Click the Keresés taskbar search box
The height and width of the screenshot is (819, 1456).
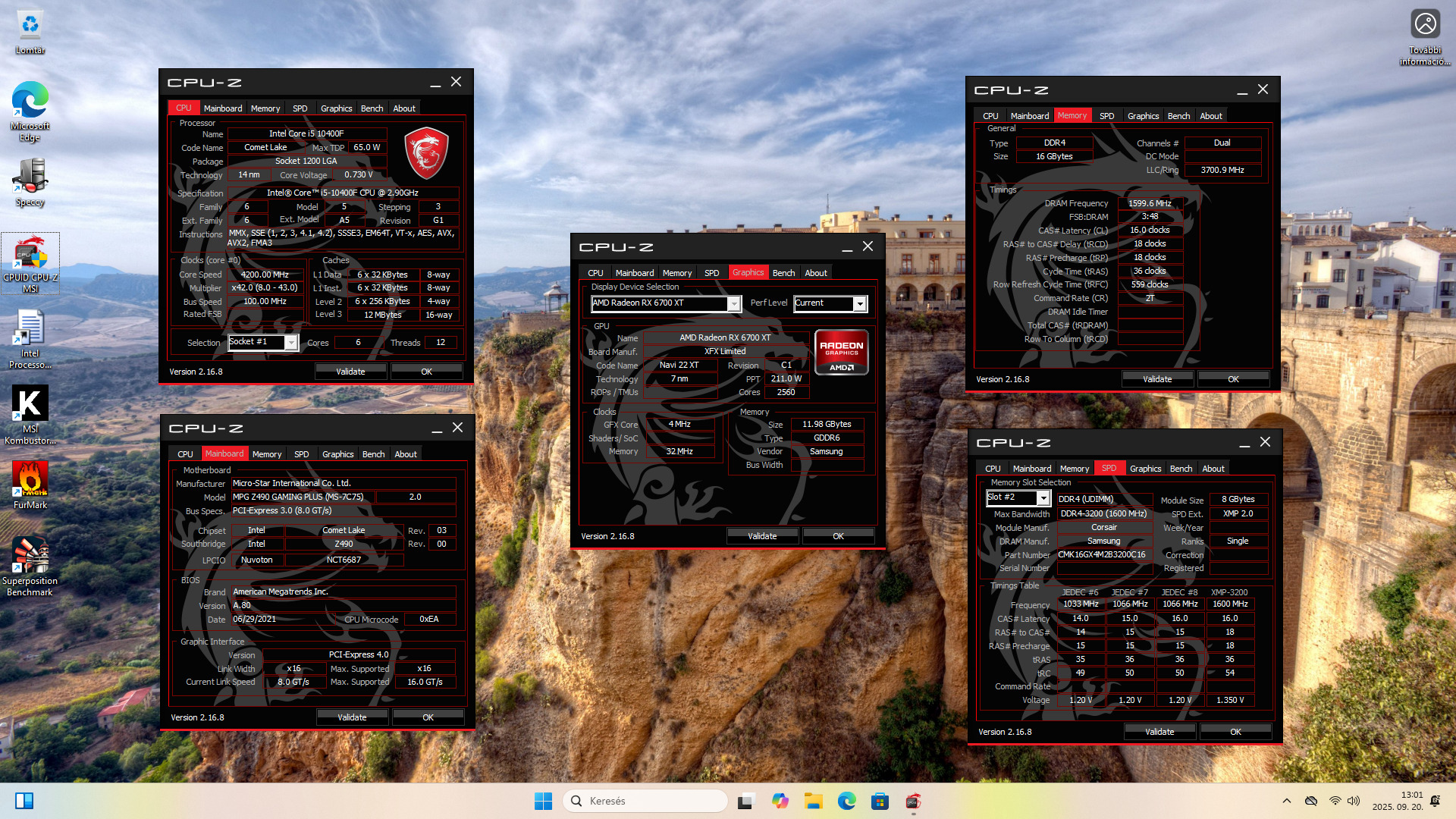[645, 801]
